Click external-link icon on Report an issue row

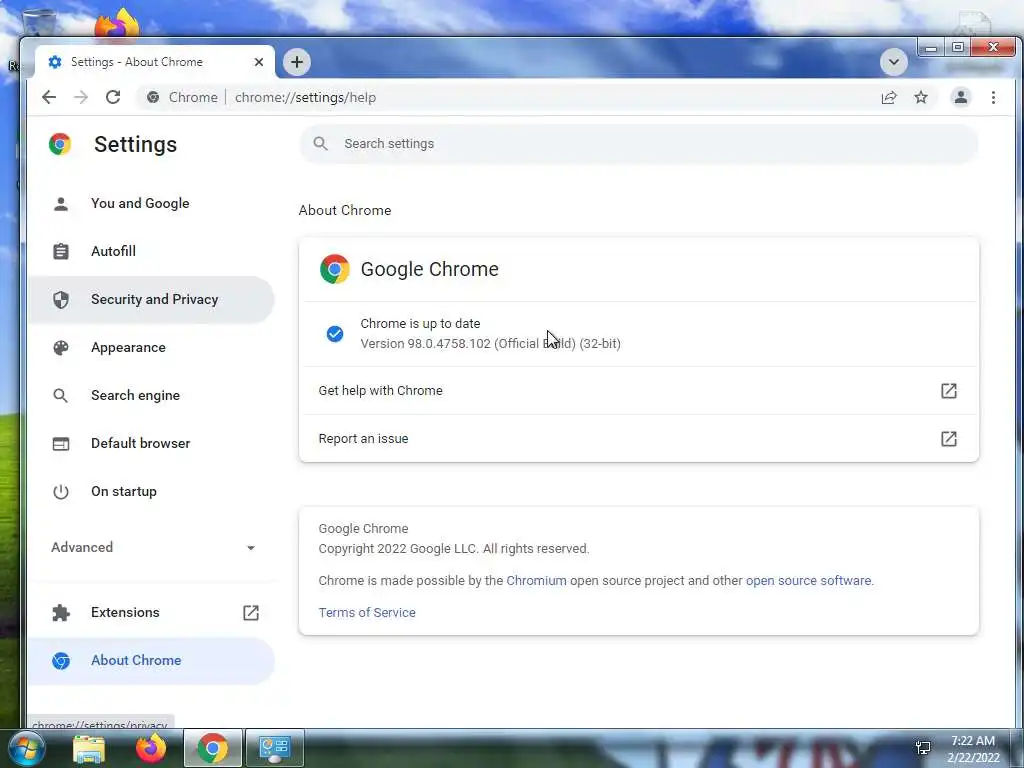(949, 439)
